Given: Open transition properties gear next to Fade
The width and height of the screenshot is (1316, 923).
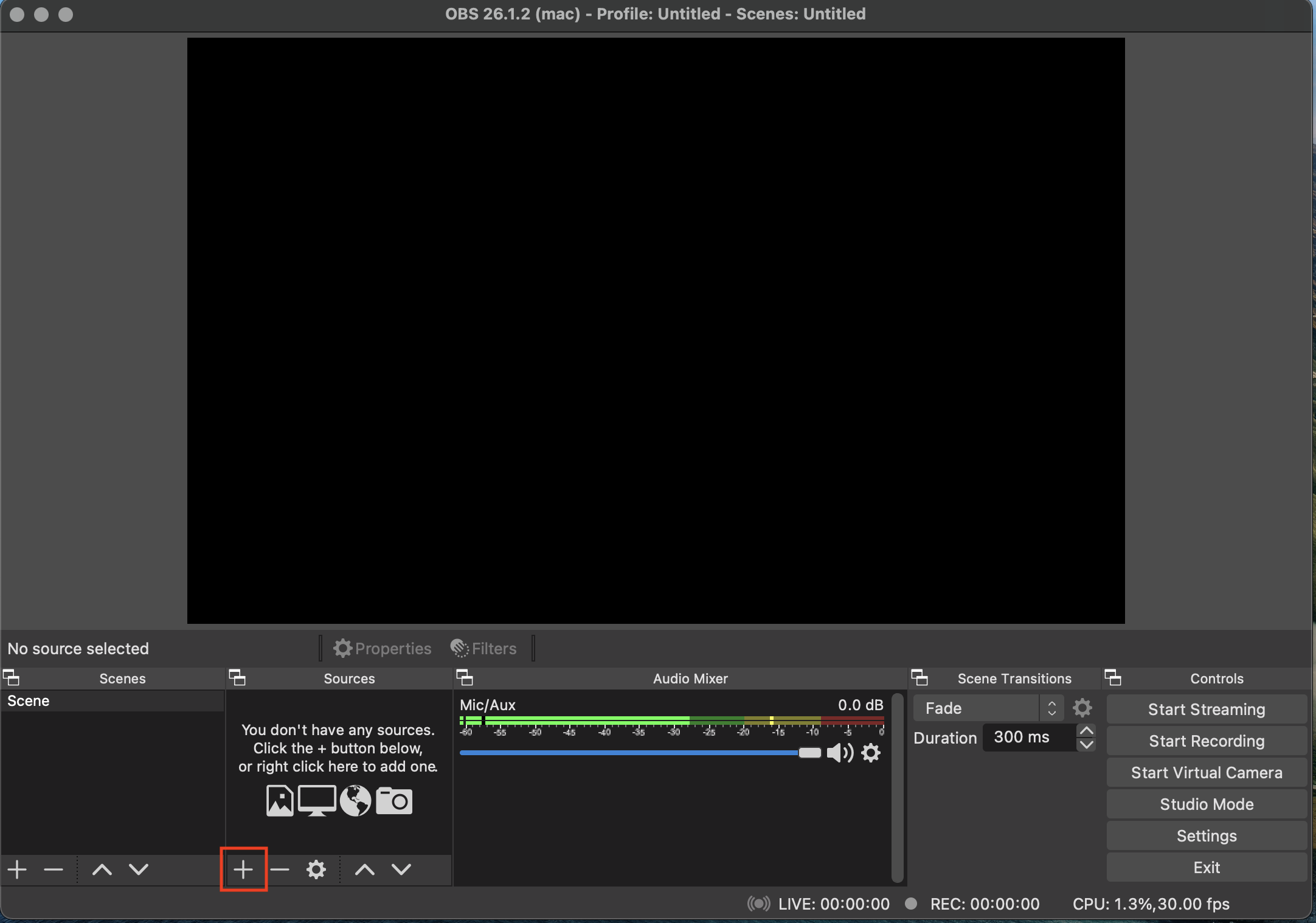Looking at the screenshot, I should [x=1082, y=708].
